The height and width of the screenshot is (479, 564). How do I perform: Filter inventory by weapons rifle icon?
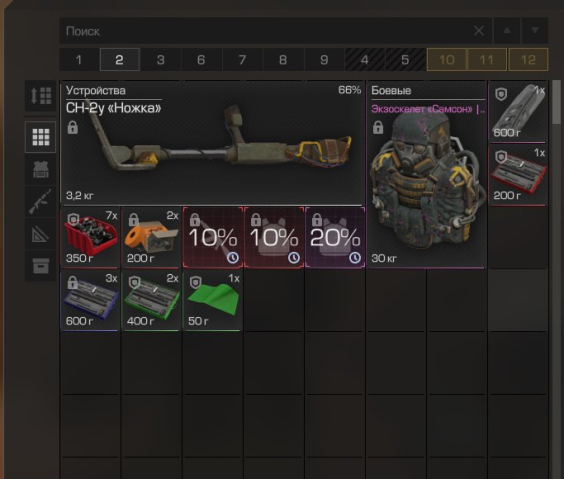coord(40,201)
